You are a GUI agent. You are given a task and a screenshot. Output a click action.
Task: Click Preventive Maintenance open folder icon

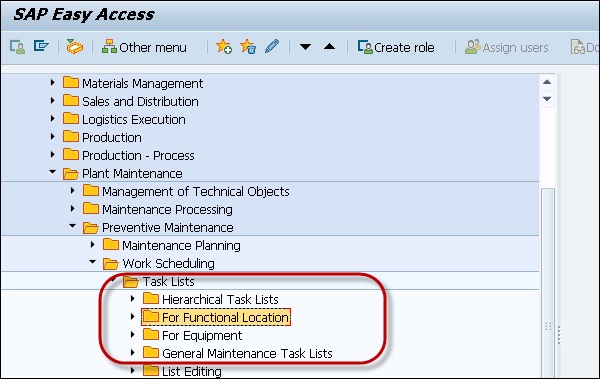pos(91,227)
